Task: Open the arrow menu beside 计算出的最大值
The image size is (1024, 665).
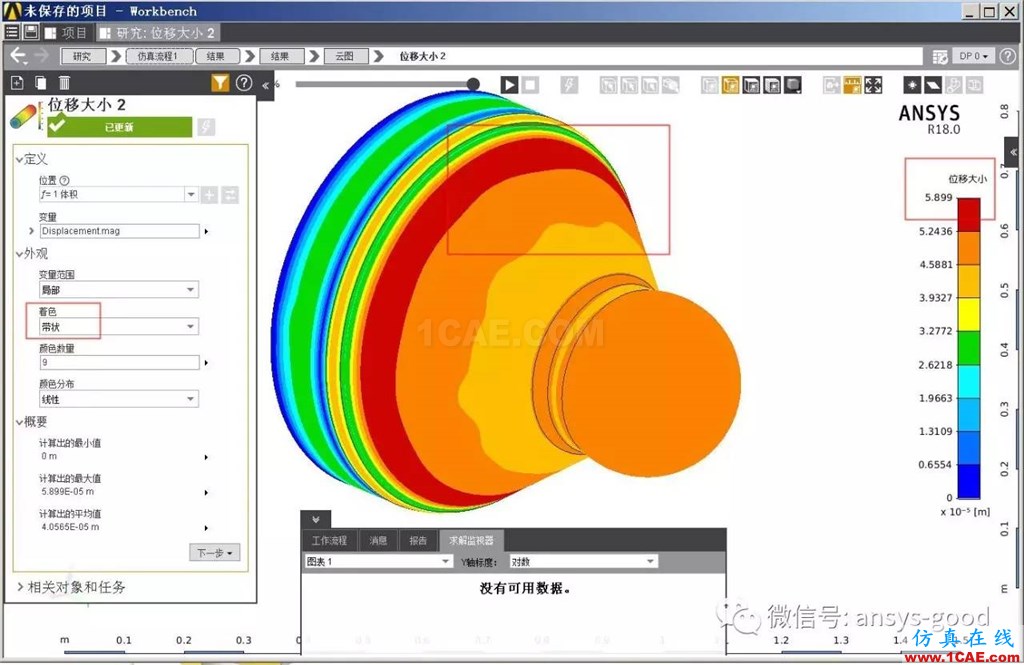Action: [x=206, y=493]
